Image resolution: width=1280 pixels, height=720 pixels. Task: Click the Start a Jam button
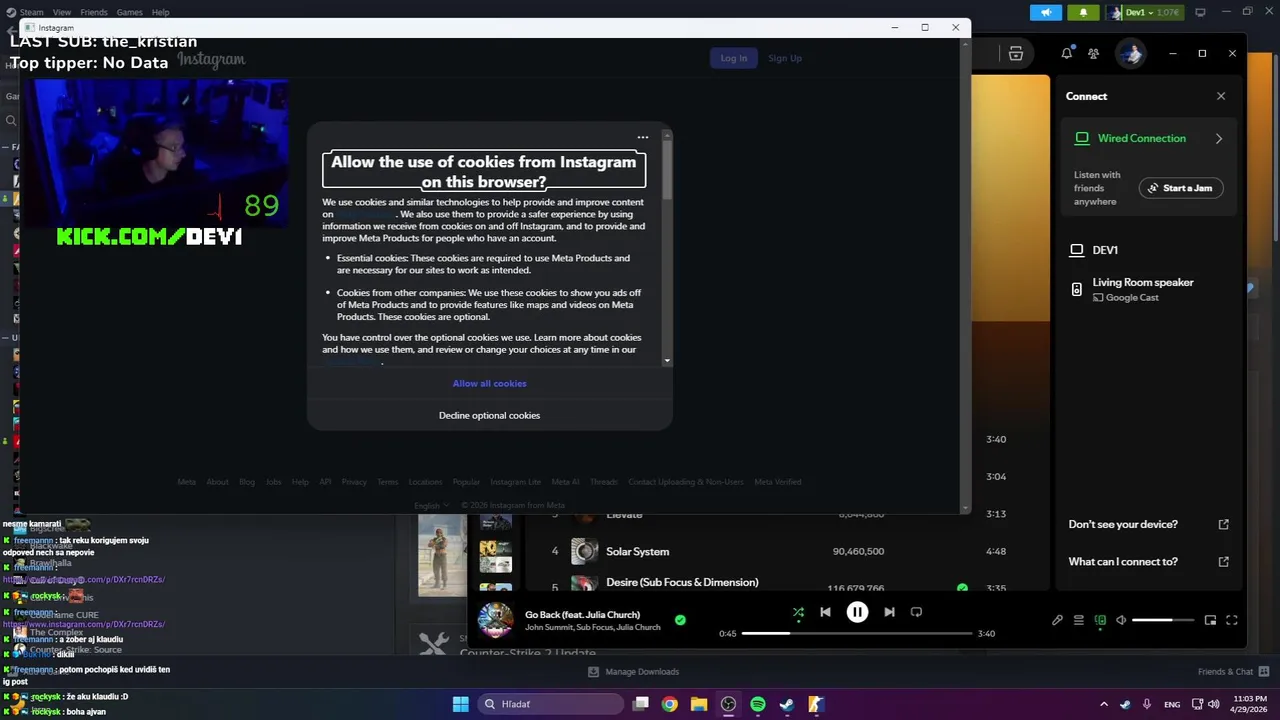(x=1181, y=188)
